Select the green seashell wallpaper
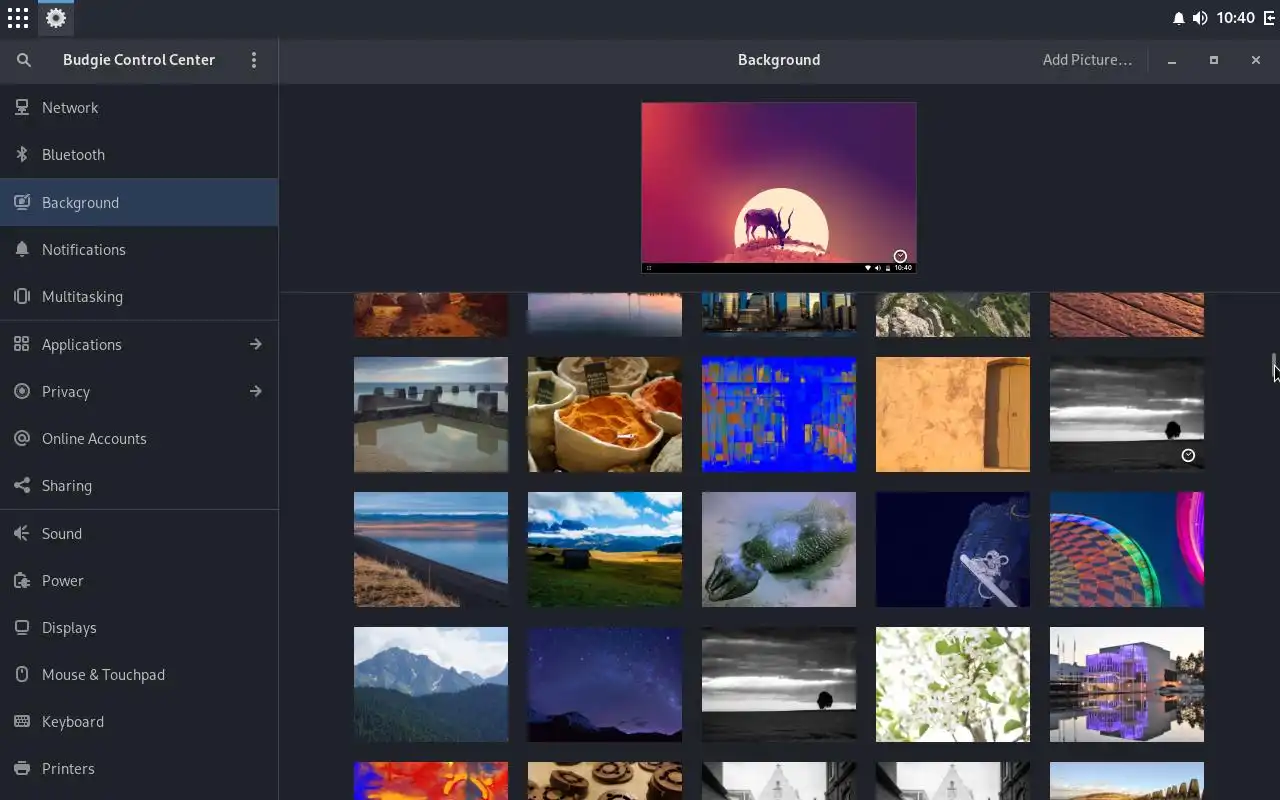1280x800 pixels. click(x=779, y=549)
